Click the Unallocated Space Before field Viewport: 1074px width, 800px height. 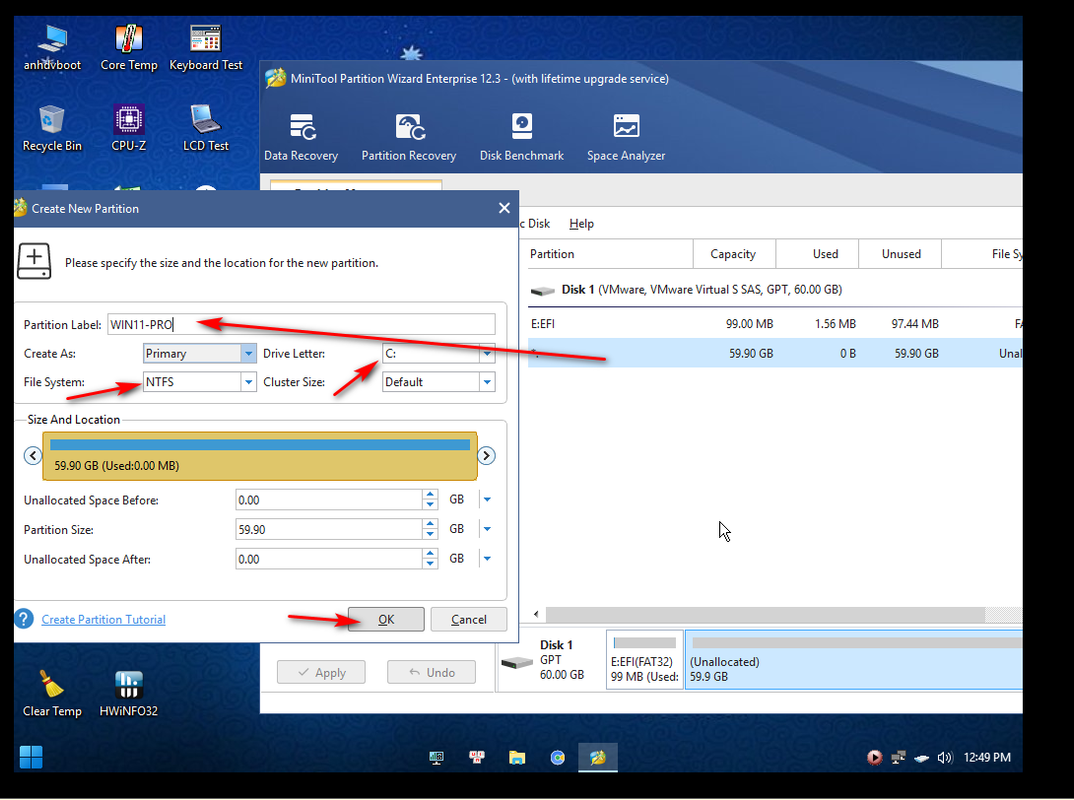[329, 499]
